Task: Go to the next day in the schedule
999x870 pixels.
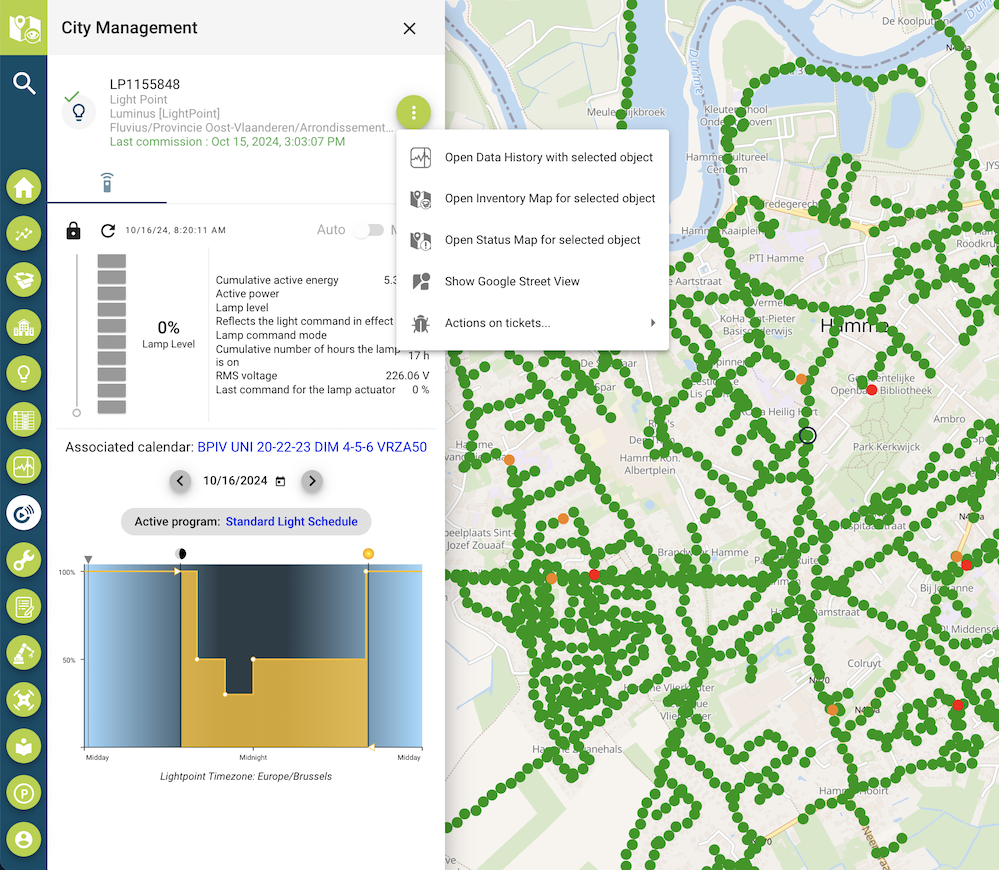Action: pyautogui.click(x=312, y=481)
